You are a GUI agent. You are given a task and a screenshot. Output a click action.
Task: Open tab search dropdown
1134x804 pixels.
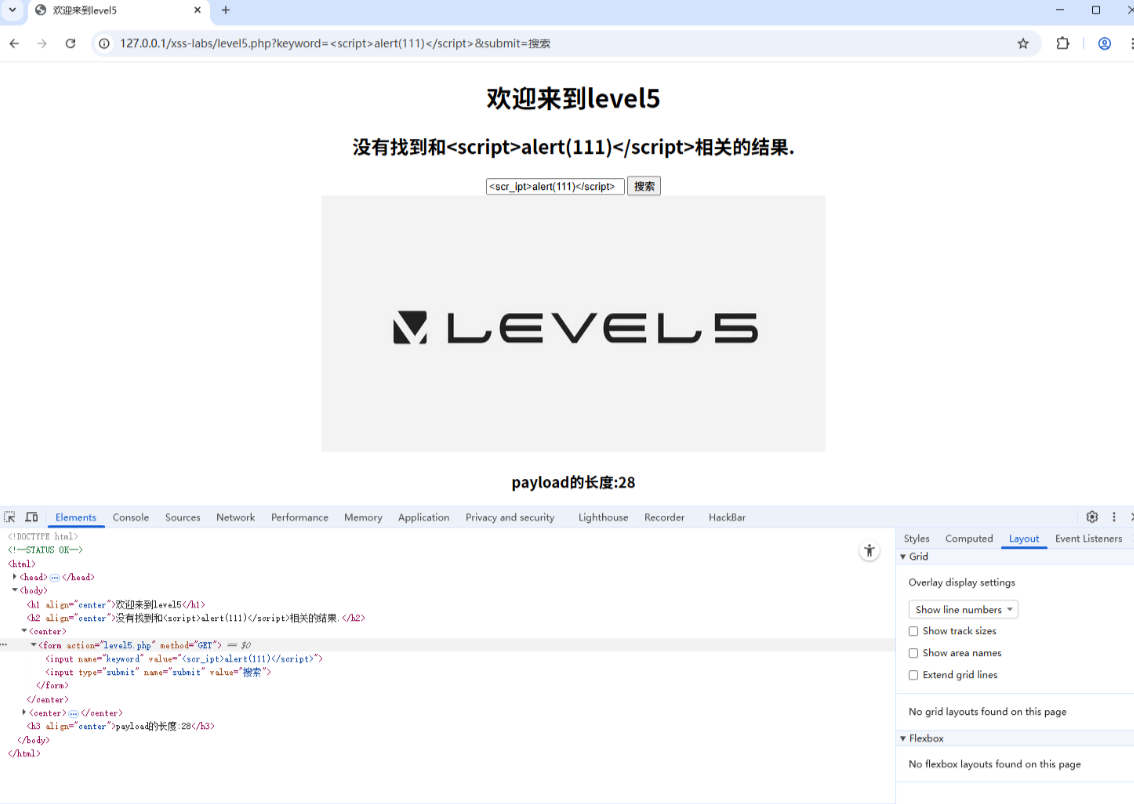(12, 10)
